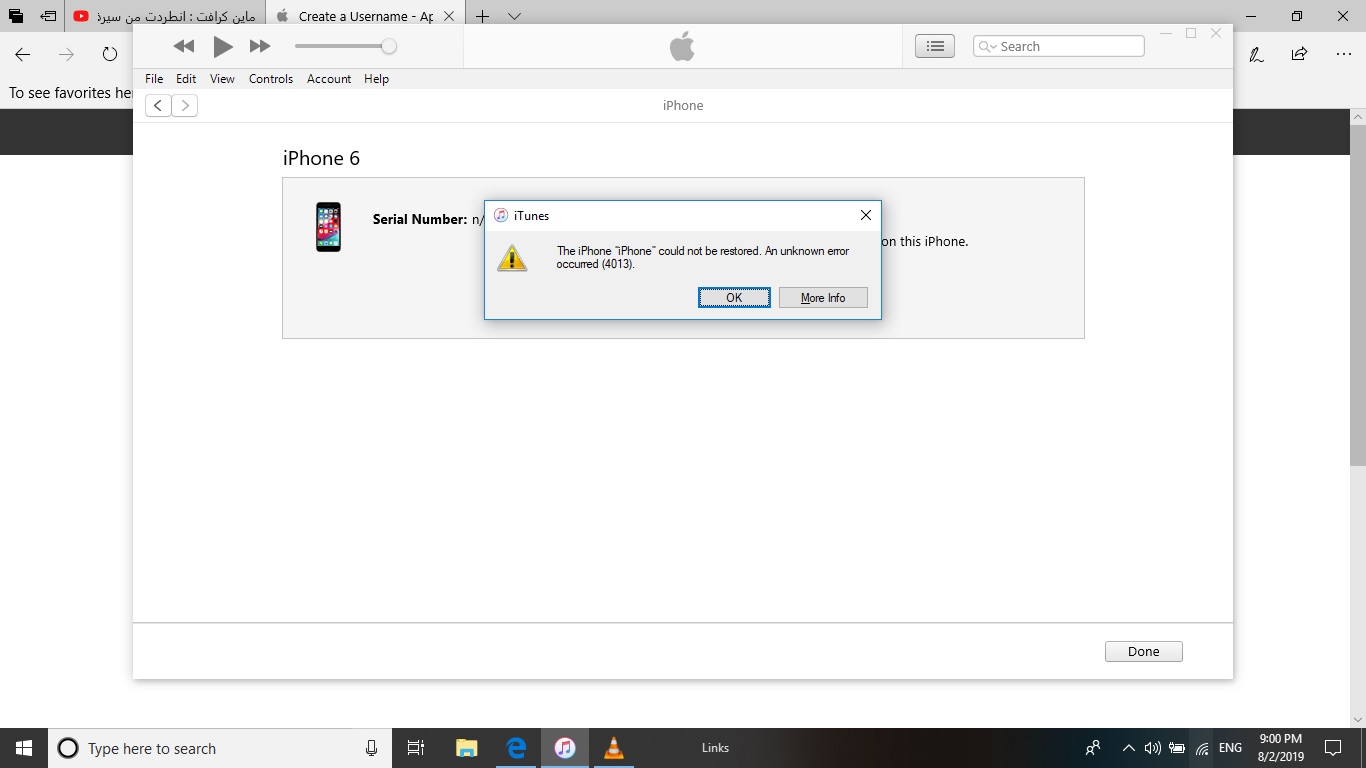The image size is (1366, 768).
Task: Start playback with the iTunes play button
Action: (x=223, y=46)
